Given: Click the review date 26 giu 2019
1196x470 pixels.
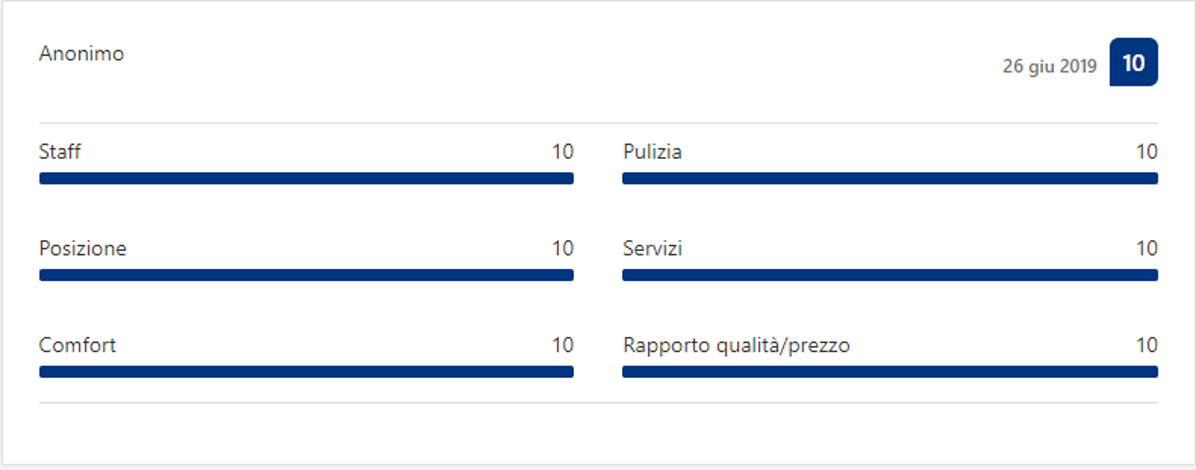Looking at the screenshot, I should [1049, 66].
